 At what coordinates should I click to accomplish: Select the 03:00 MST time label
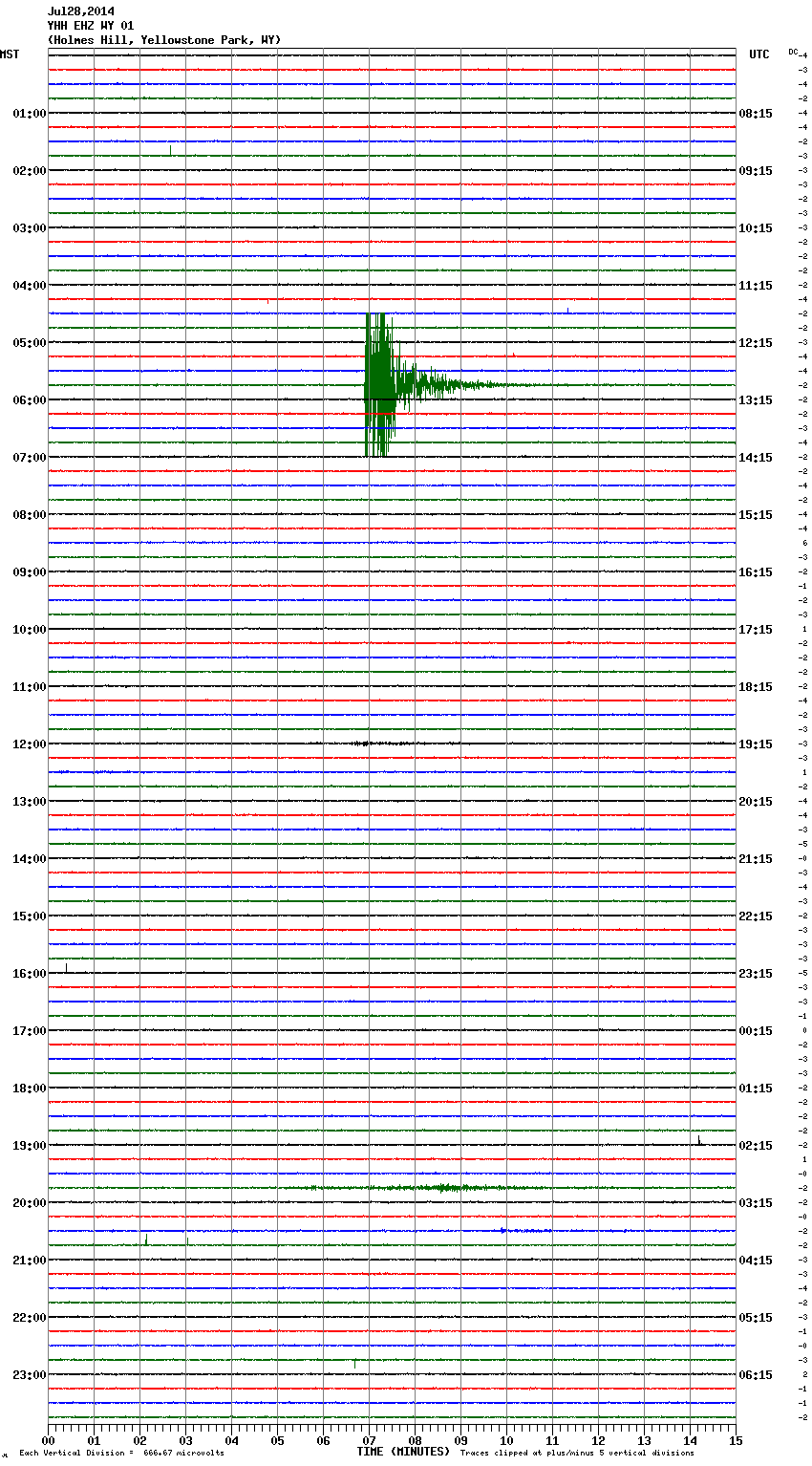[30, 228]
